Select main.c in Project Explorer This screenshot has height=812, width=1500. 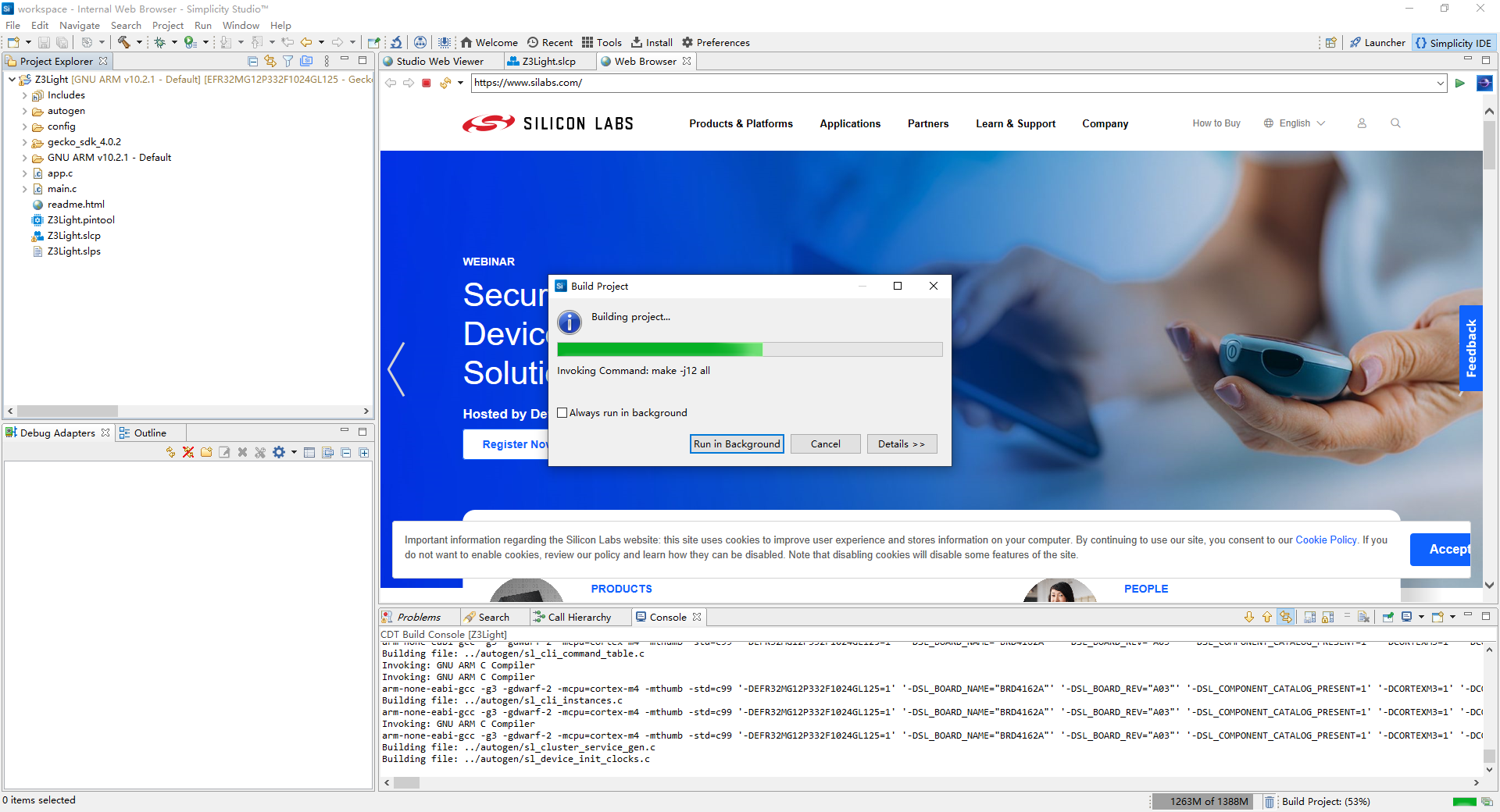pos(62,189)
